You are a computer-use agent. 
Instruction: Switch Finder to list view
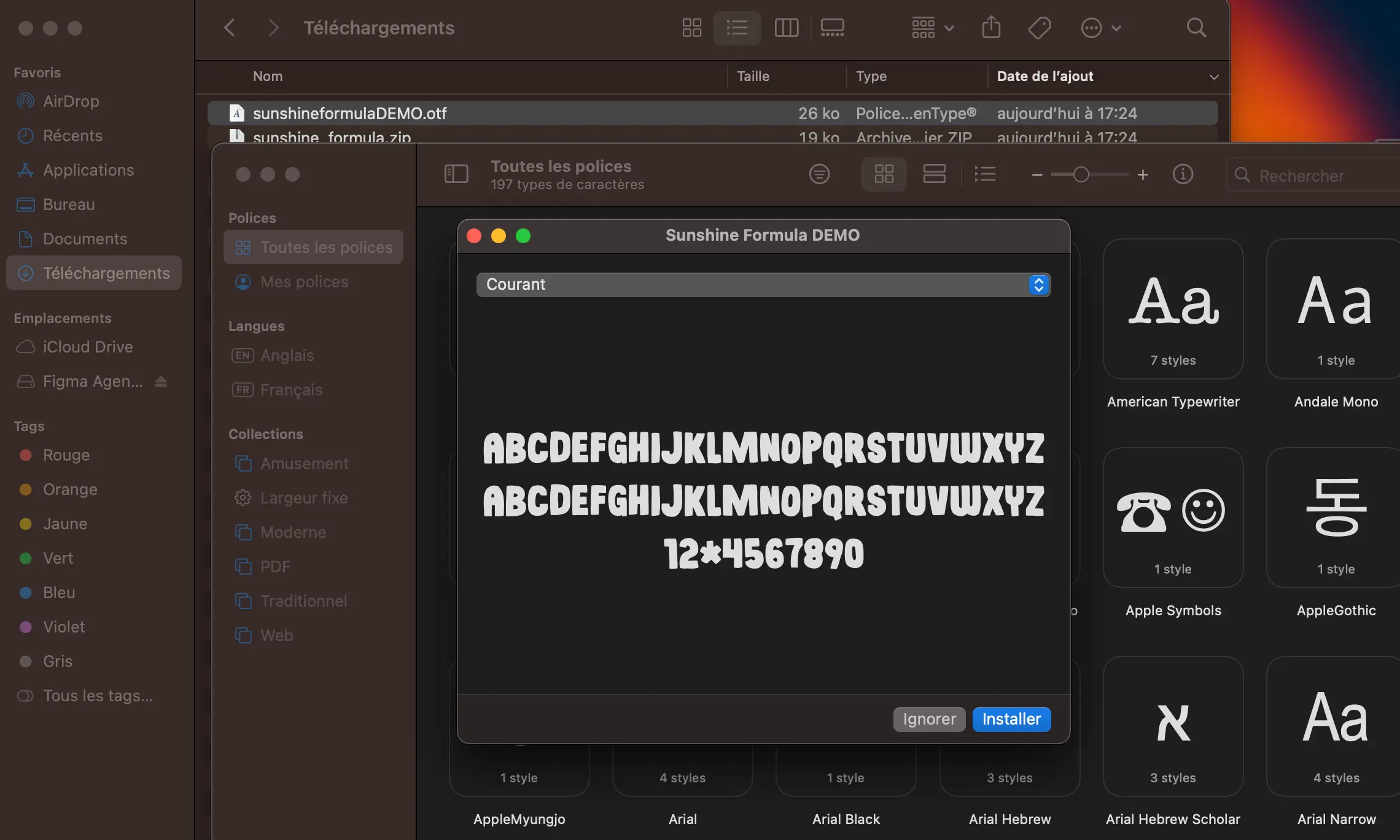(737, 28)
